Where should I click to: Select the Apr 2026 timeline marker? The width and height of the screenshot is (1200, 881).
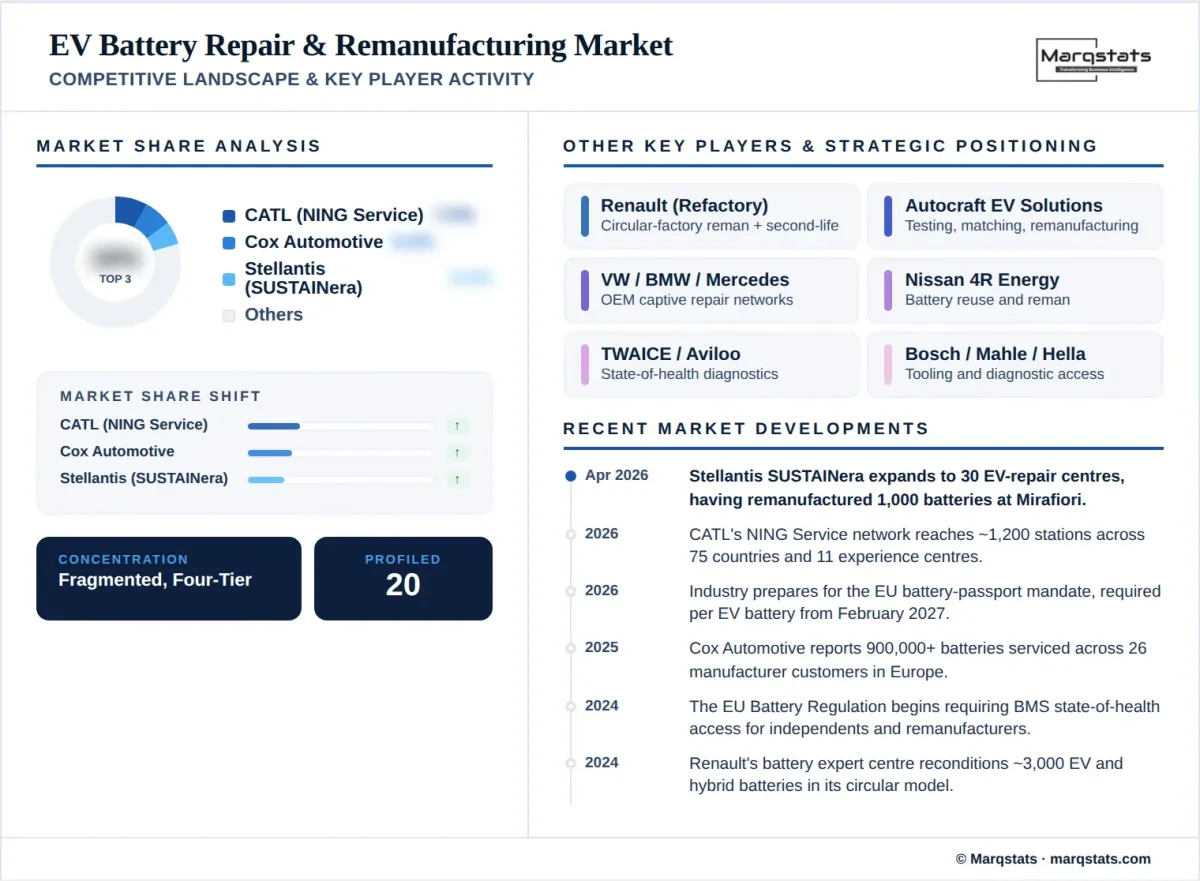(x=570, y=476)
